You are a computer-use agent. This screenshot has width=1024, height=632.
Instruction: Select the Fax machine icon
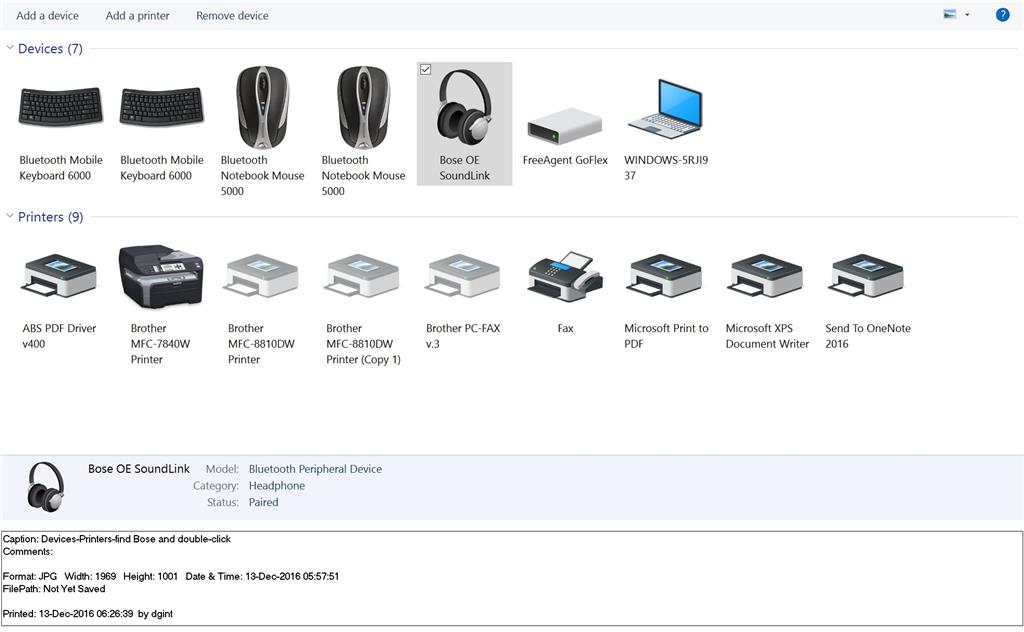click(x=565, y=276)
